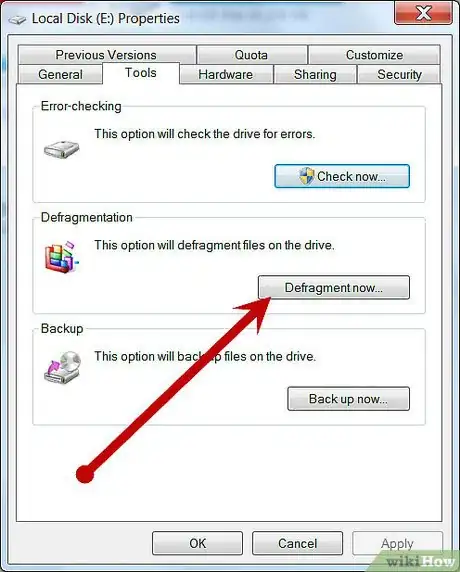Click the Back up now button
This screenshot has width=460, height=572.
pos(348,399)
